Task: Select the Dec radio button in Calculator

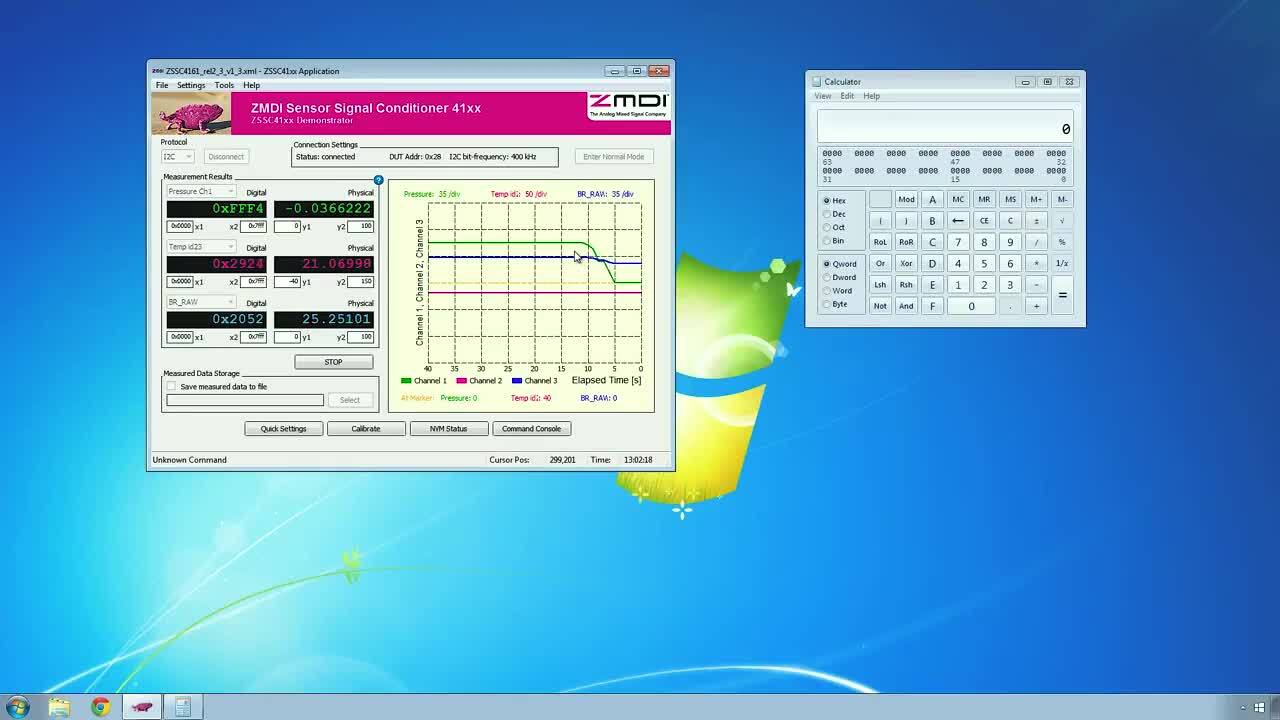Action: [827, 214]
